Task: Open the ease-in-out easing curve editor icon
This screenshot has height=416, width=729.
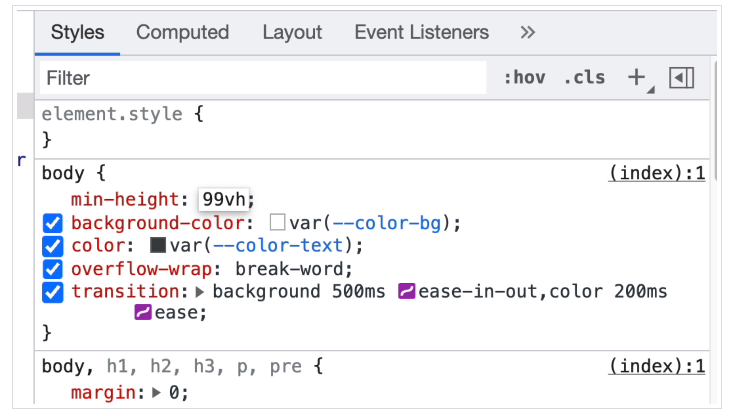Action: click(406, 292)
